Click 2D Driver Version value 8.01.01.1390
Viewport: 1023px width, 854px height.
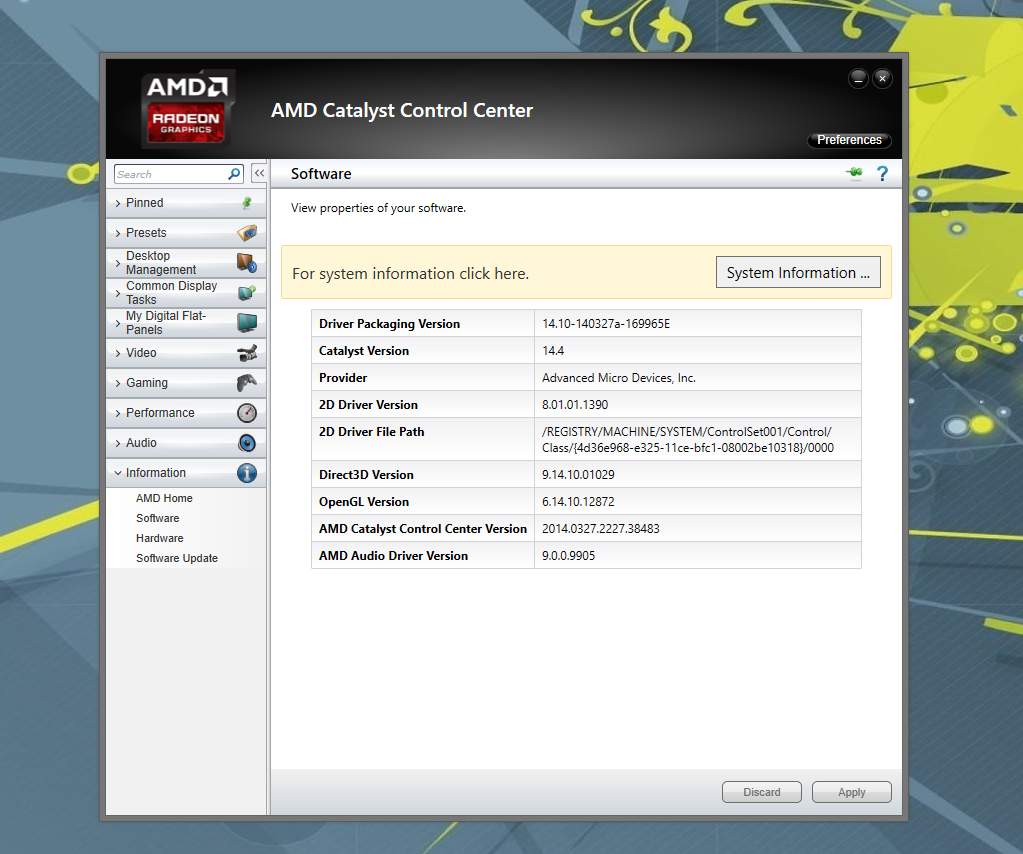pyautogui.click(x=575, y=404)
